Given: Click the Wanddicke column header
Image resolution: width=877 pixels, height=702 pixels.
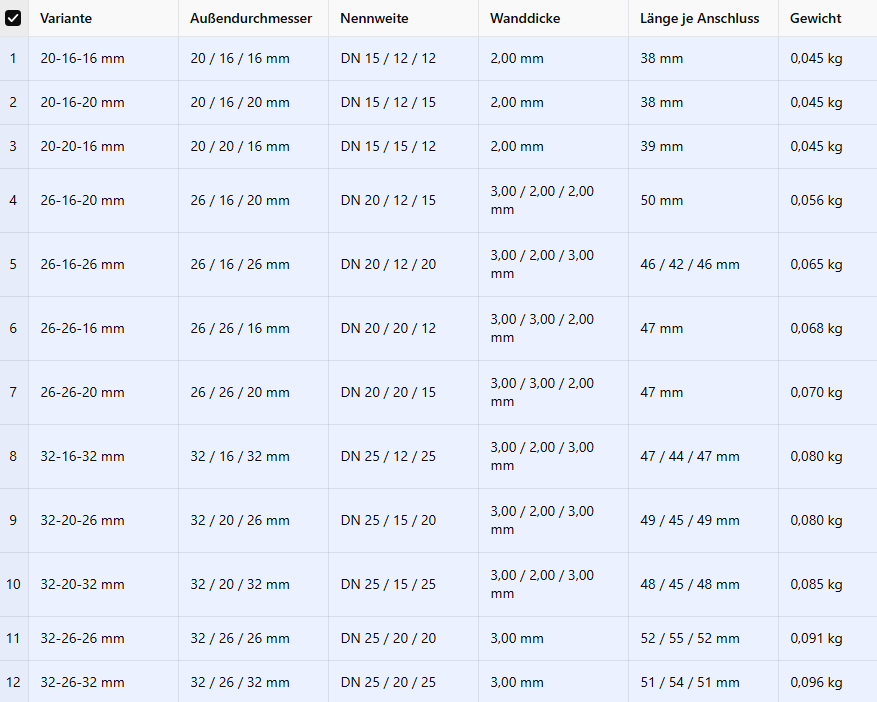Looking at the screenshot, I should click(553, 18).
